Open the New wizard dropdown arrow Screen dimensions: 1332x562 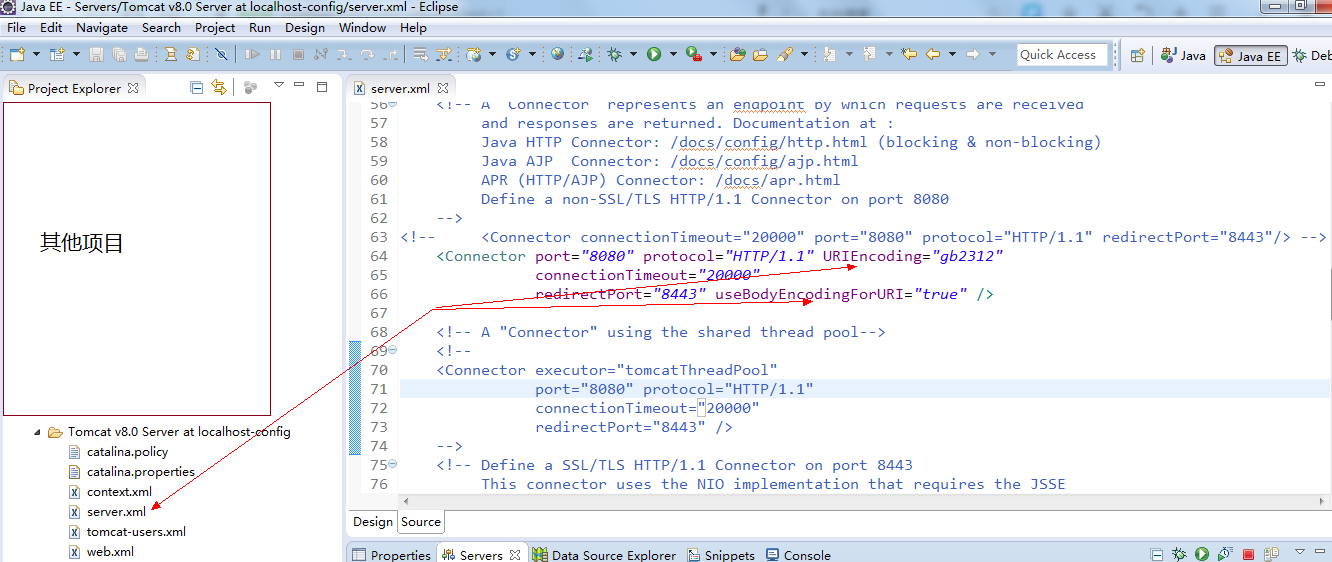pyautogui.click(x=37, y=54)
